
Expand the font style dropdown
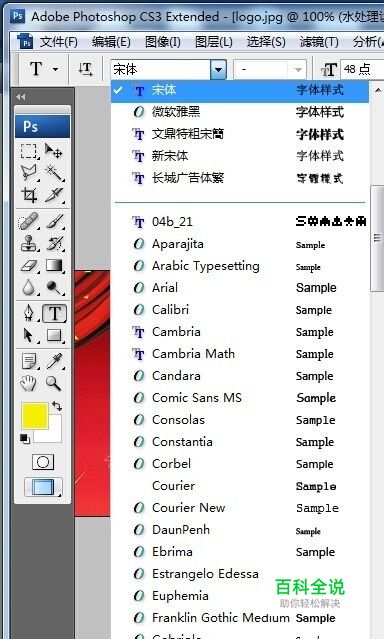point(298,70)
